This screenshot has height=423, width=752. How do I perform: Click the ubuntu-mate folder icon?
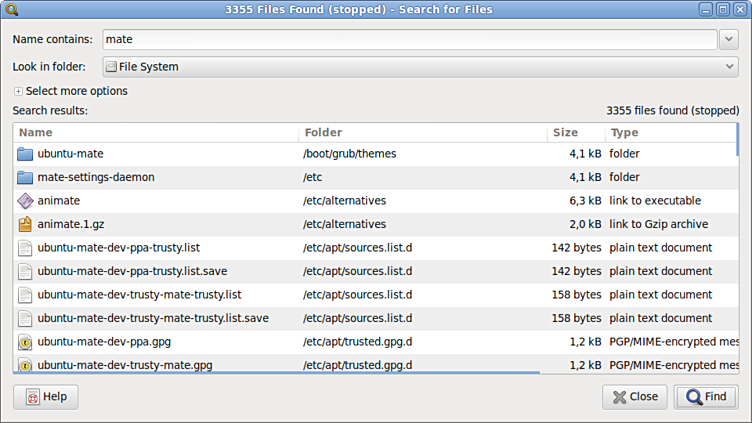coord(25,154)
